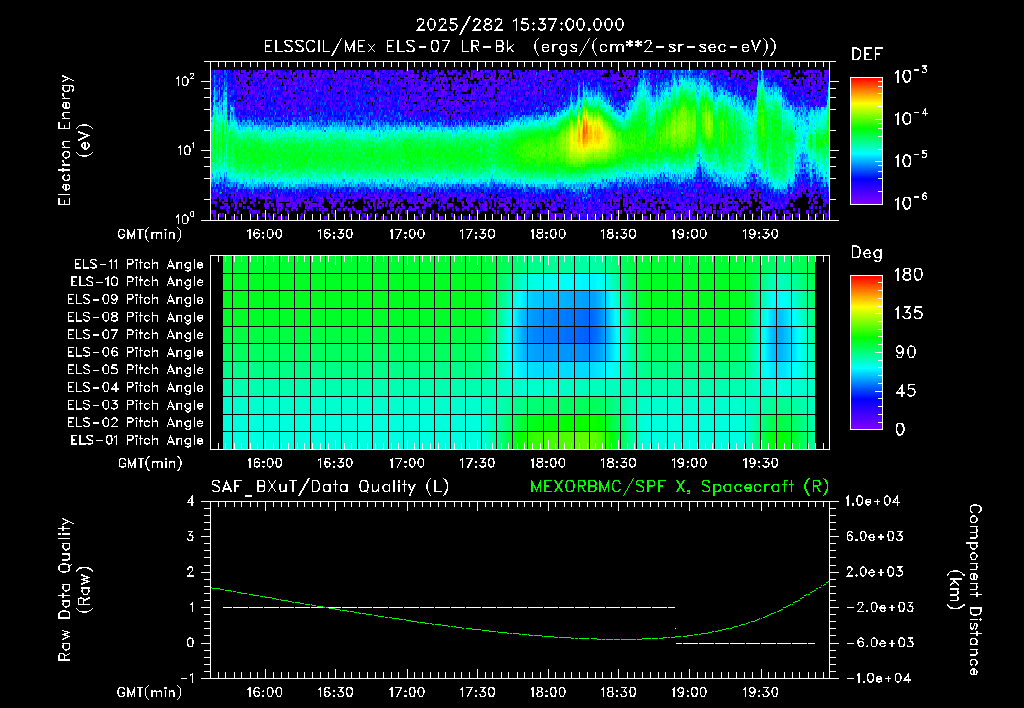
Task: Click the 16:30 tick under the pitch angle panel
Action: point(335,463)
